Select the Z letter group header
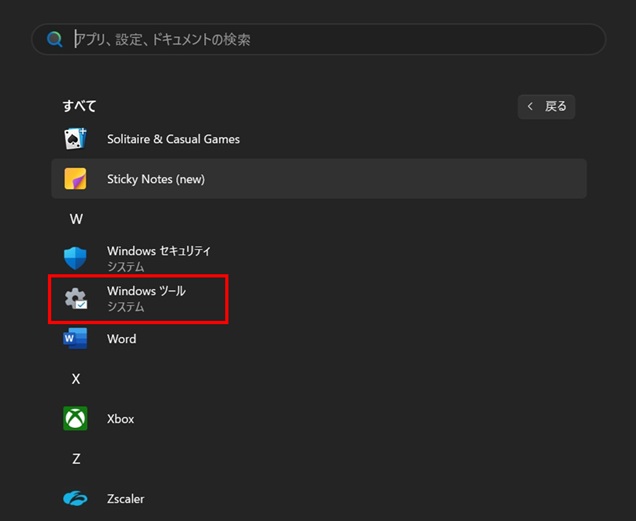Viewport: 636px width, 521px height. pyautogui.click(x=76, y=459)
